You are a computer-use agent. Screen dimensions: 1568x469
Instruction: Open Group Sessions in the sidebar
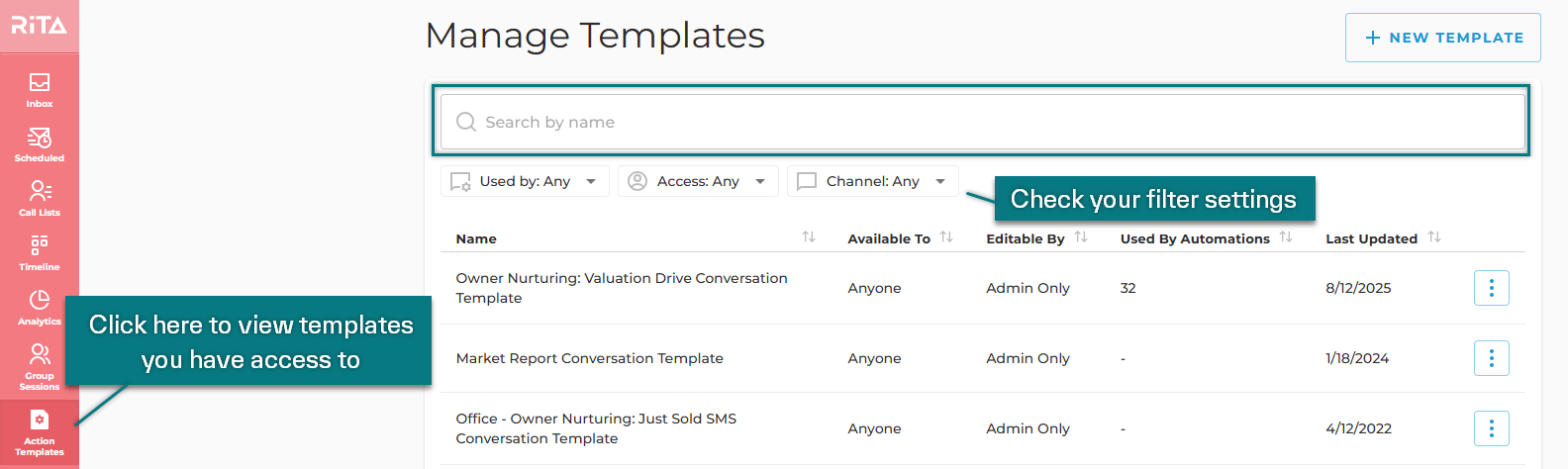(40, 366)
